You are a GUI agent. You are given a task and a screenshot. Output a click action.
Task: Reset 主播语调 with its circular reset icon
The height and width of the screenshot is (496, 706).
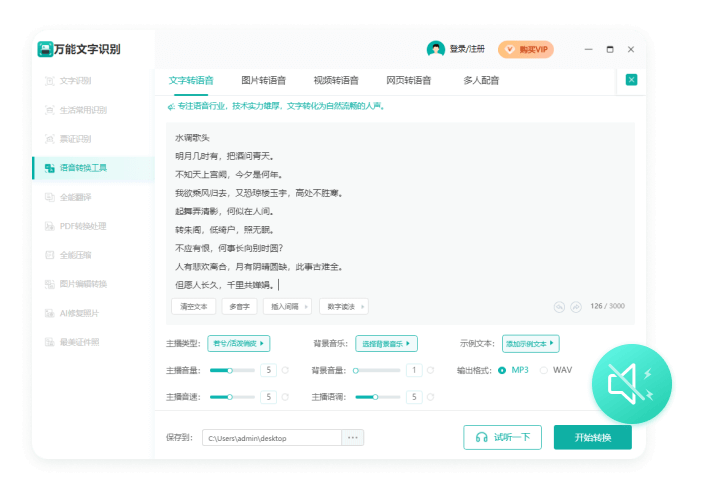(x=430, y=397)
